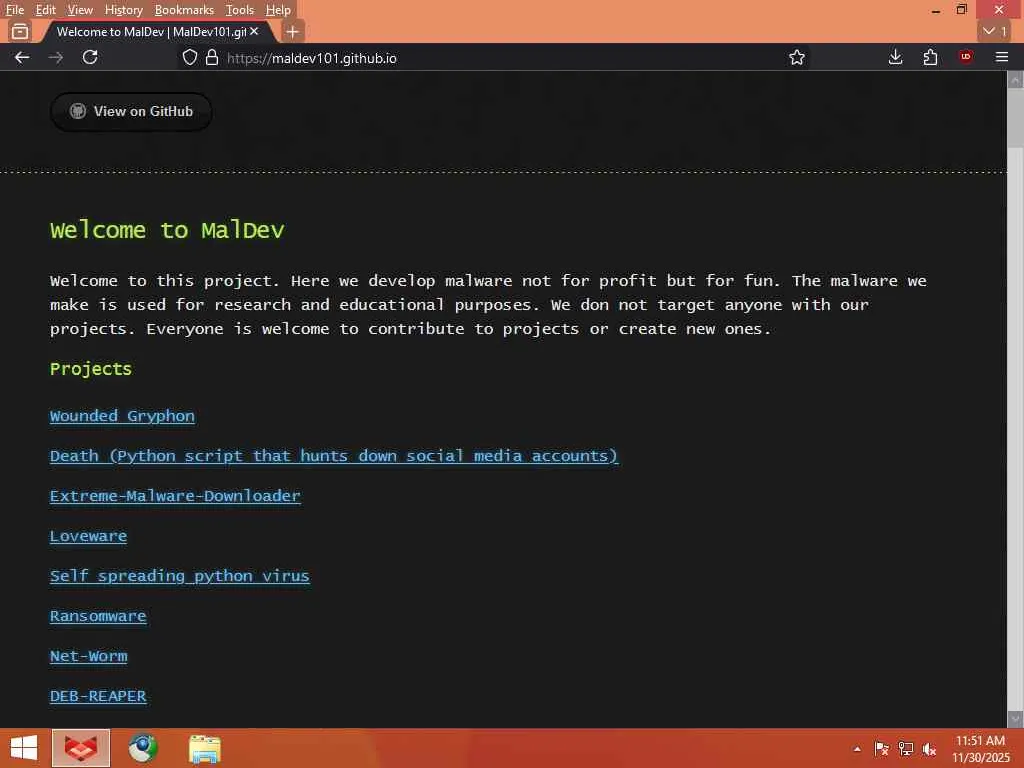Open the Help menu
This screenshot has height=768, width=1024.
coord(278,10)
